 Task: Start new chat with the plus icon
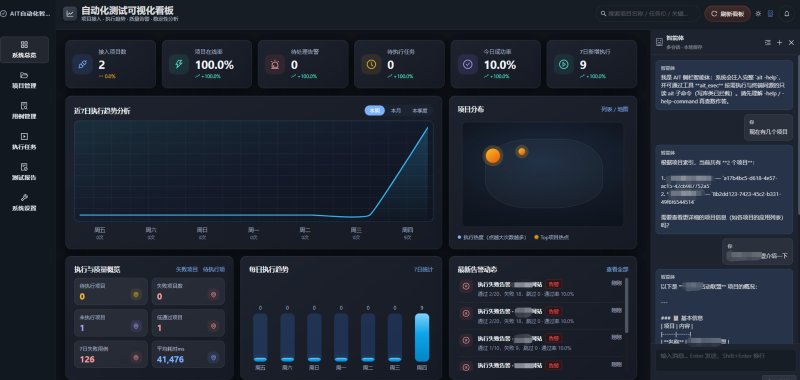coord(780,43)
